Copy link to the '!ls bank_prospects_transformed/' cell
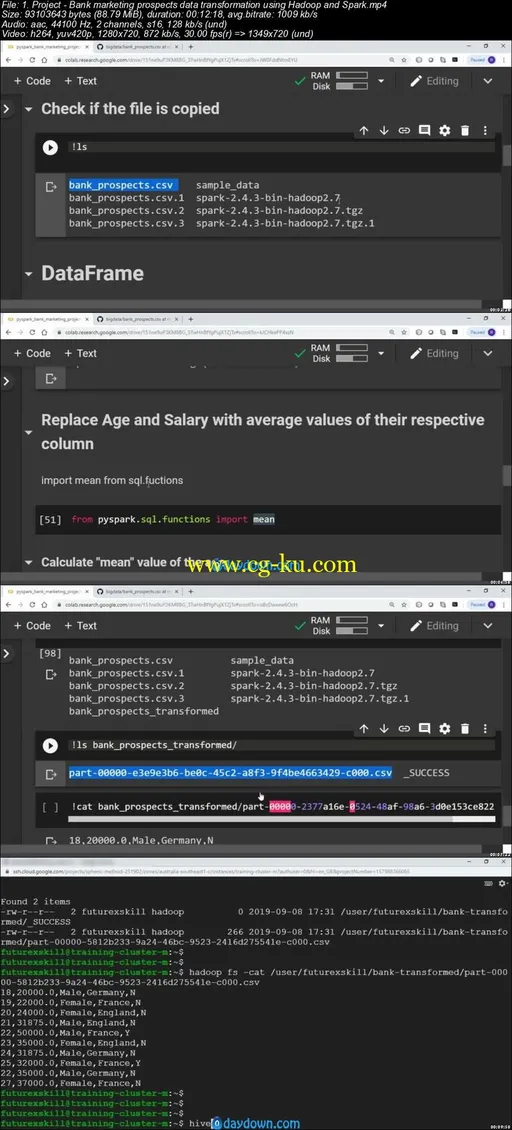This screenshot has width=512, height=1130. 404,729
